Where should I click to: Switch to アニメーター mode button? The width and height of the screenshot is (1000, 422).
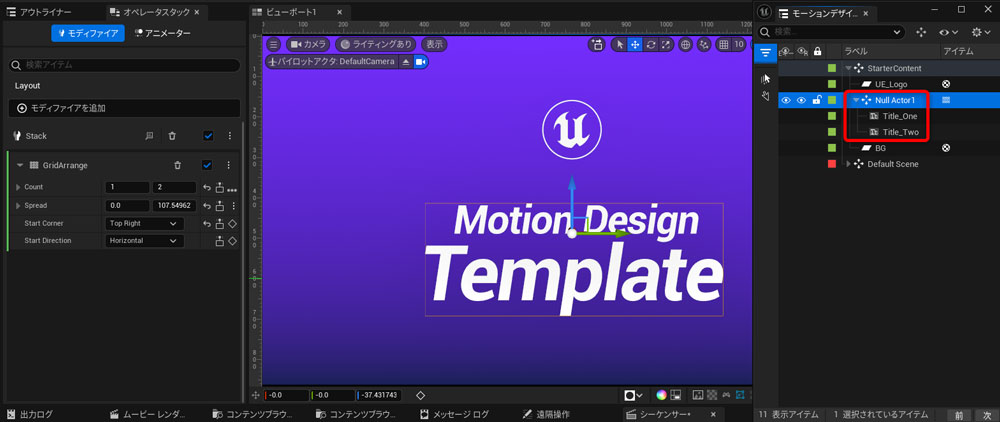tap(163, 33)
